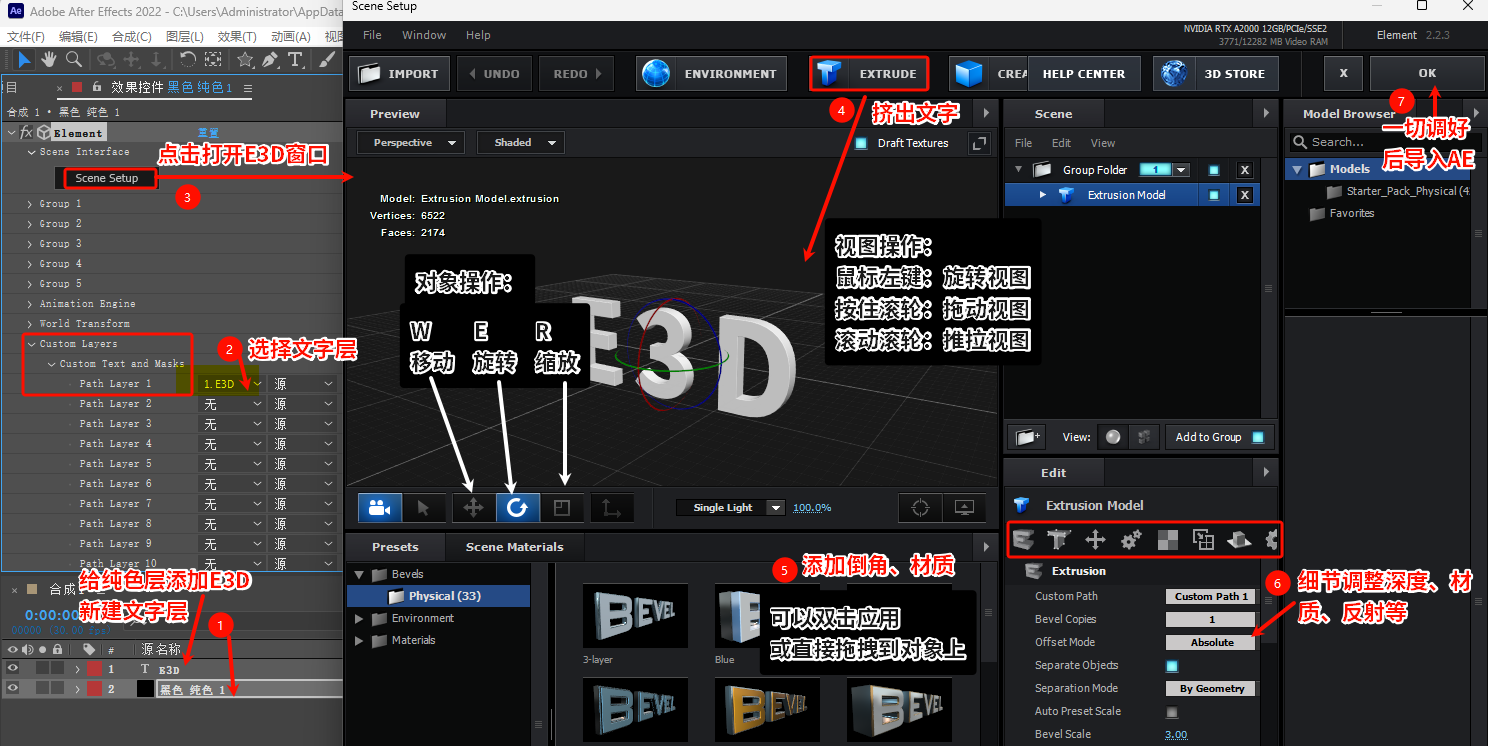Activate the Rotate gizmo tool in Preview
The height and width of the screenshot is (746, 1488).
(518, 508)
